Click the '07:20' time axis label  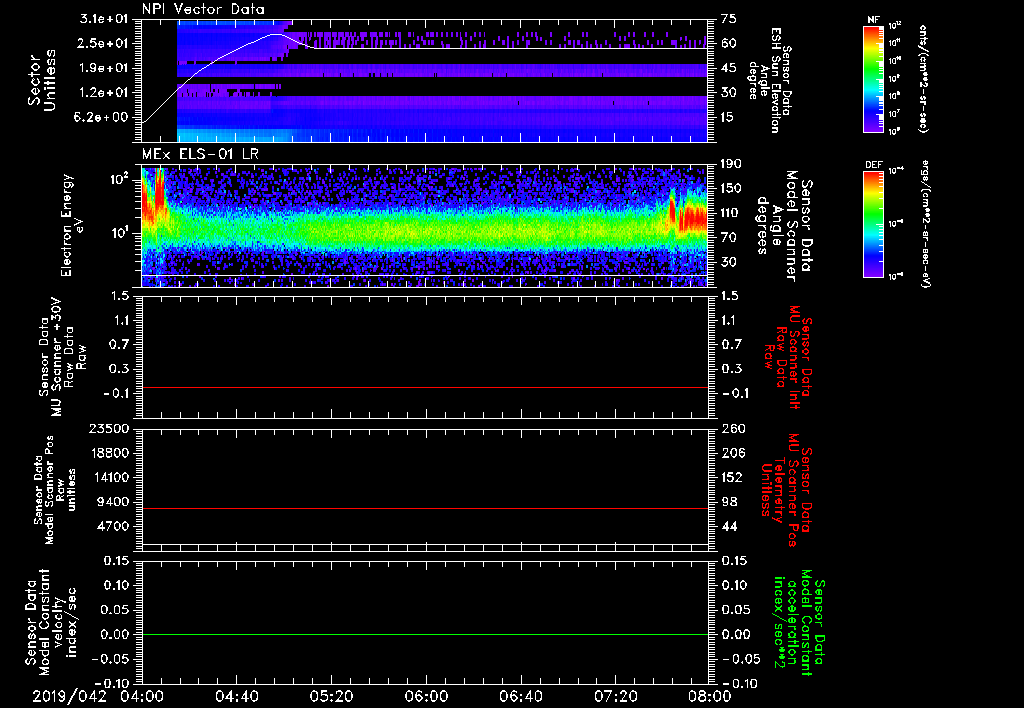pyautogui.click(x=614, y=696)
